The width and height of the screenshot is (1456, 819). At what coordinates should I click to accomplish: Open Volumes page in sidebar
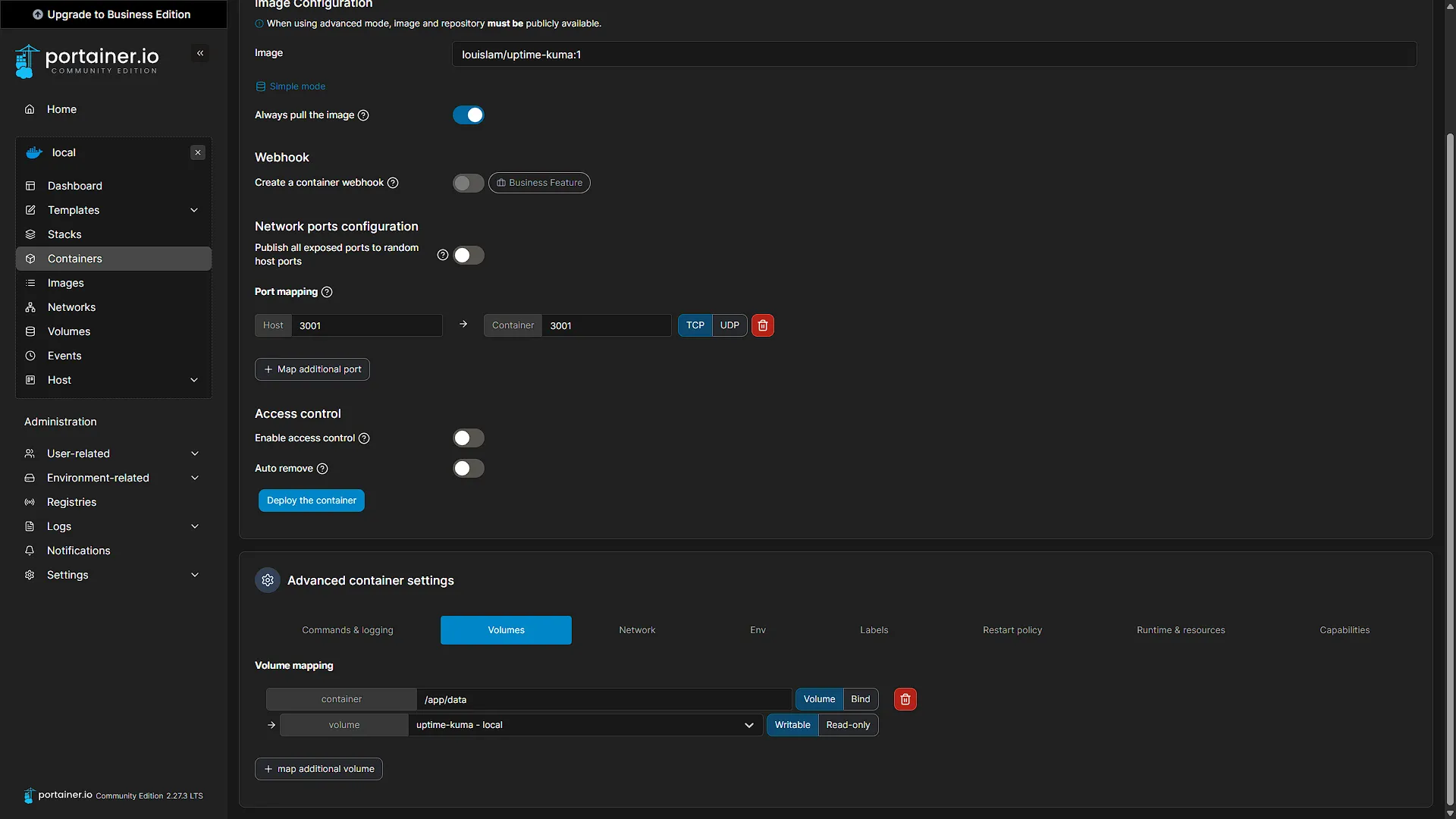(113, 331)
